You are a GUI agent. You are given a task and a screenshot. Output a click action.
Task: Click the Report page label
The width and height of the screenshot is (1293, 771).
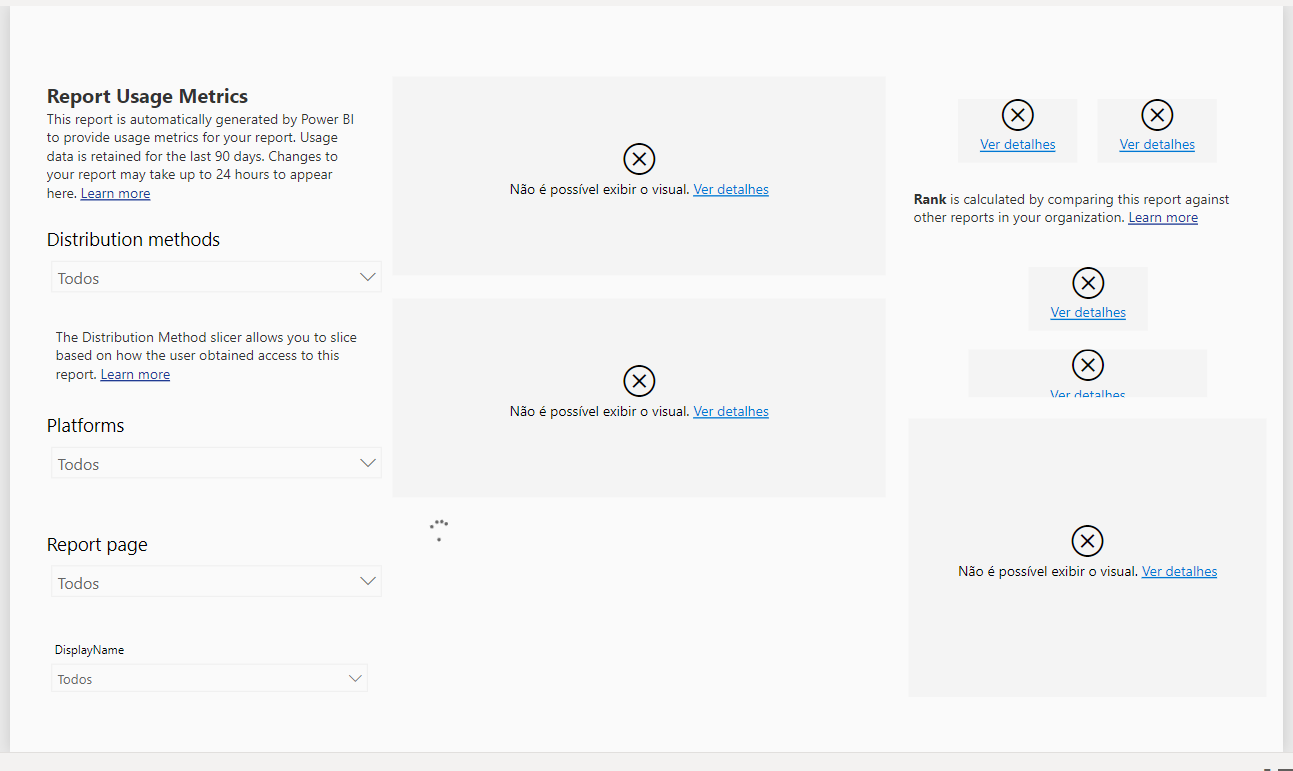97,545
